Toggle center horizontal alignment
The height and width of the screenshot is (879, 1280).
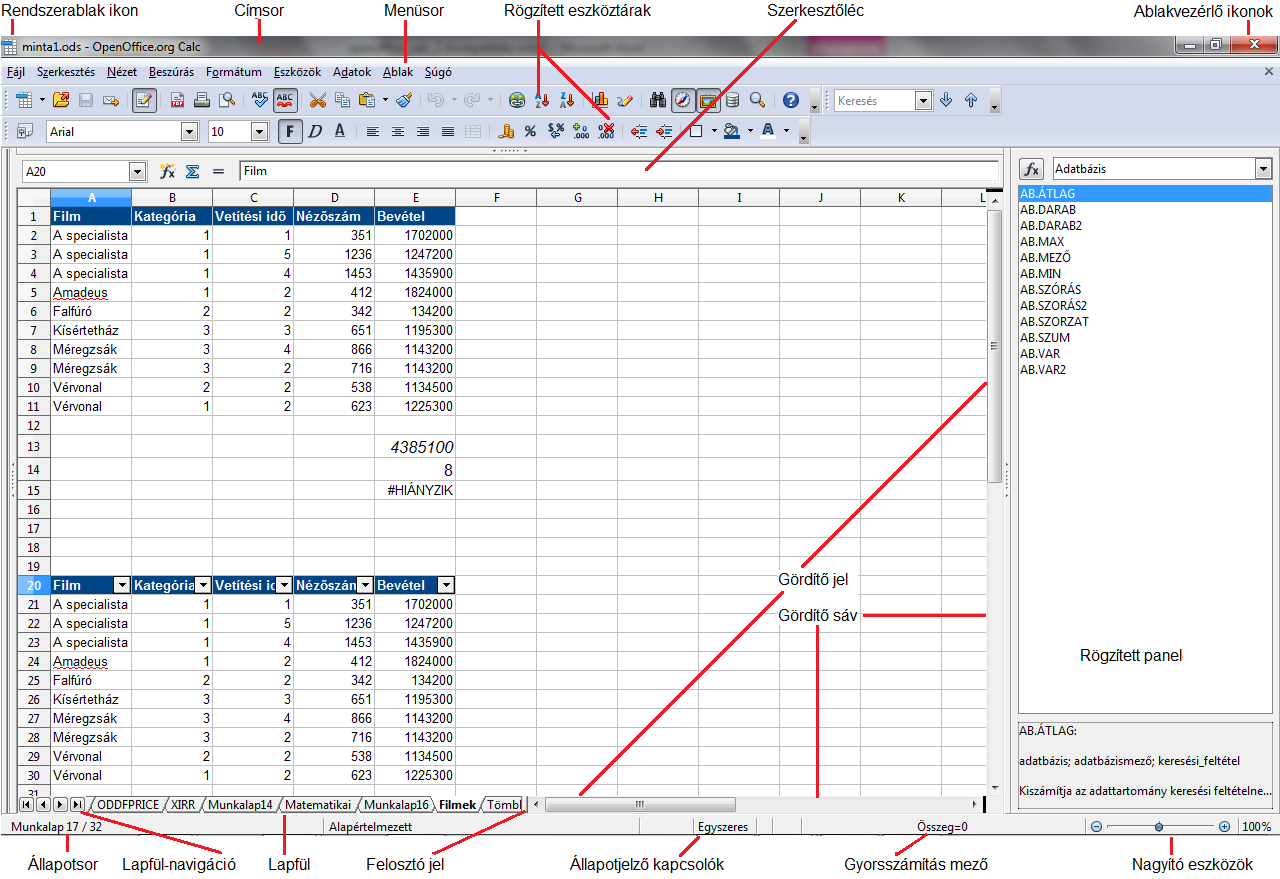398,131
